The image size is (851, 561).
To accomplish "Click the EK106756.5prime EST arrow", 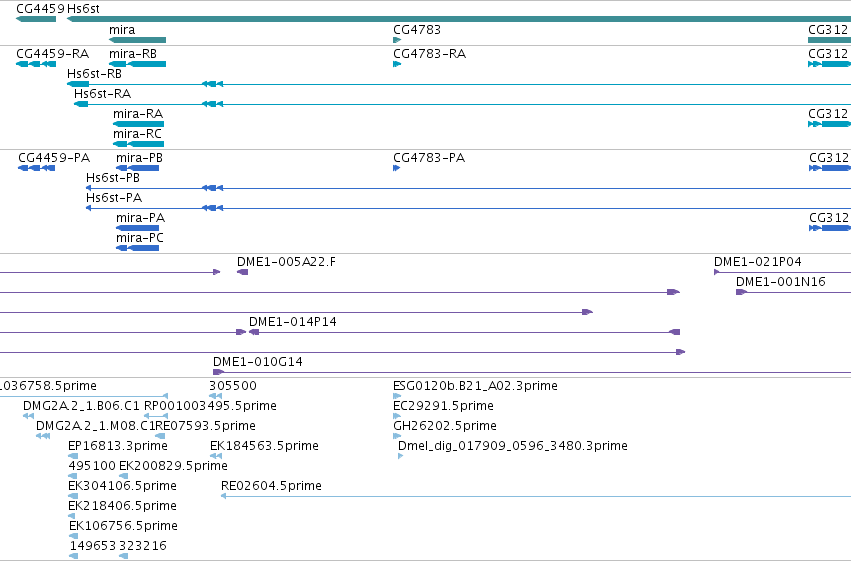I will click(73, 536).
